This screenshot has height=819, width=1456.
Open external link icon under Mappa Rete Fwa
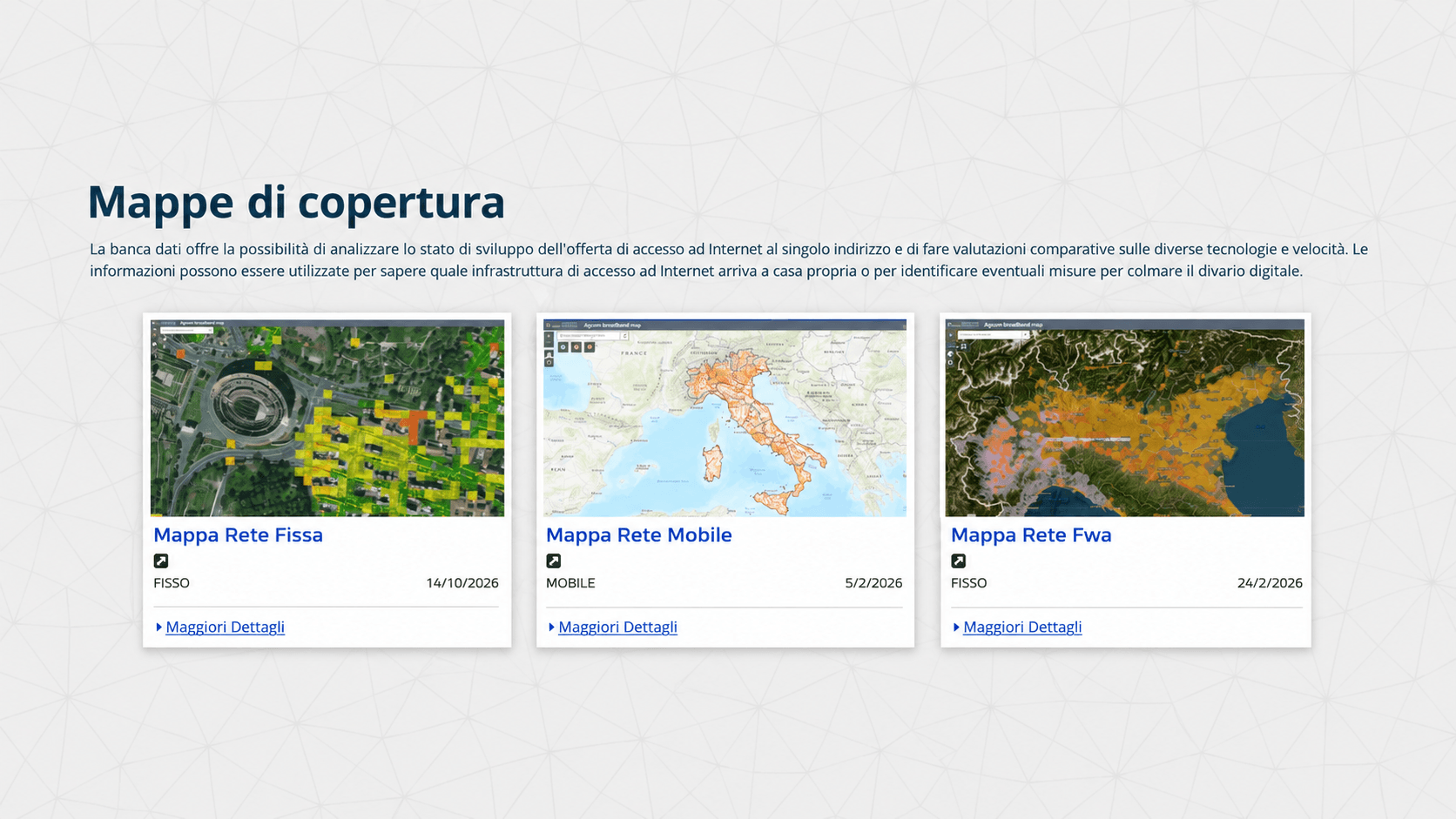pyautogui.click(x=959, y=561)
